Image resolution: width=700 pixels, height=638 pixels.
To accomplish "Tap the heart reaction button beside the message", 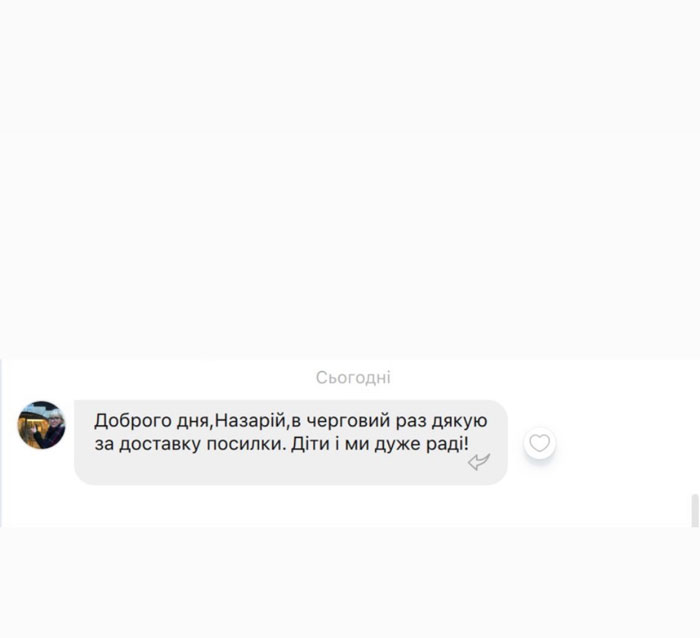I will coord(539,443).
